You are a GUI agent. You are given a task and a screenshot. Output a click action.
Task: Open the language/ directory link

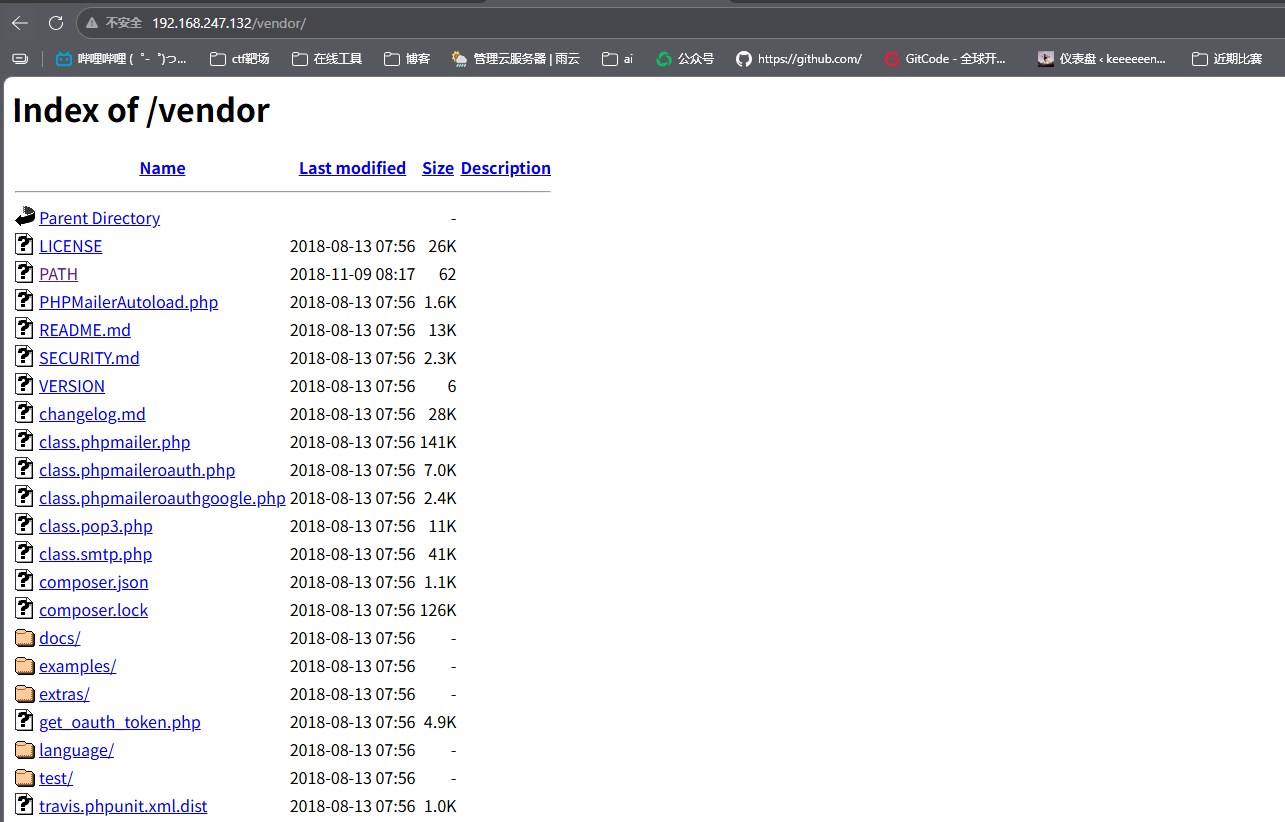point(76,750)
